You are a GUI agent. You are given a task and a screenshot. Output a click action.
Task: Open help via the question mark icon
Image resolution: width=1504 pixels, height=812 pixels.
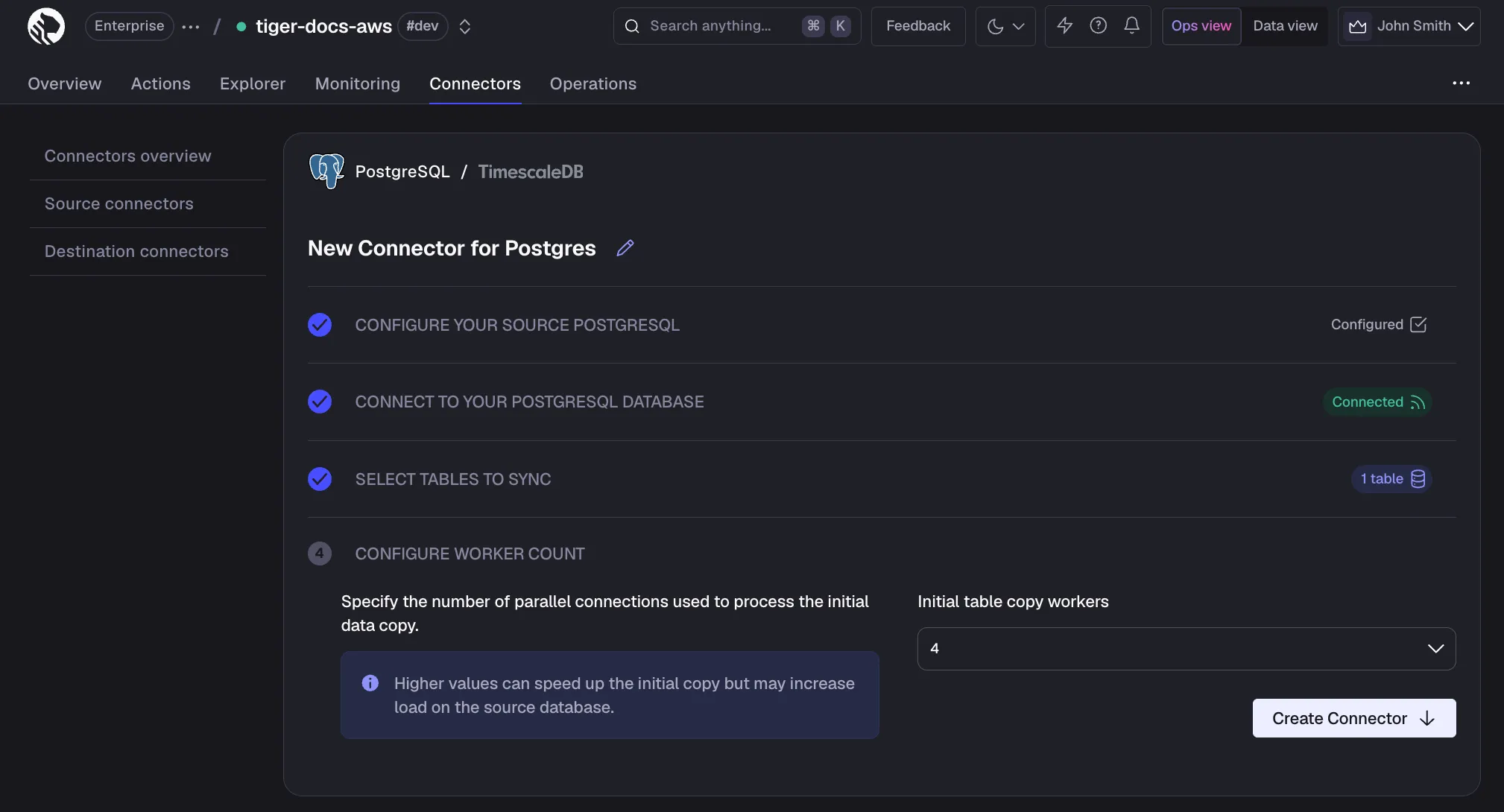pyautogui.click(x=1098, y=26)
